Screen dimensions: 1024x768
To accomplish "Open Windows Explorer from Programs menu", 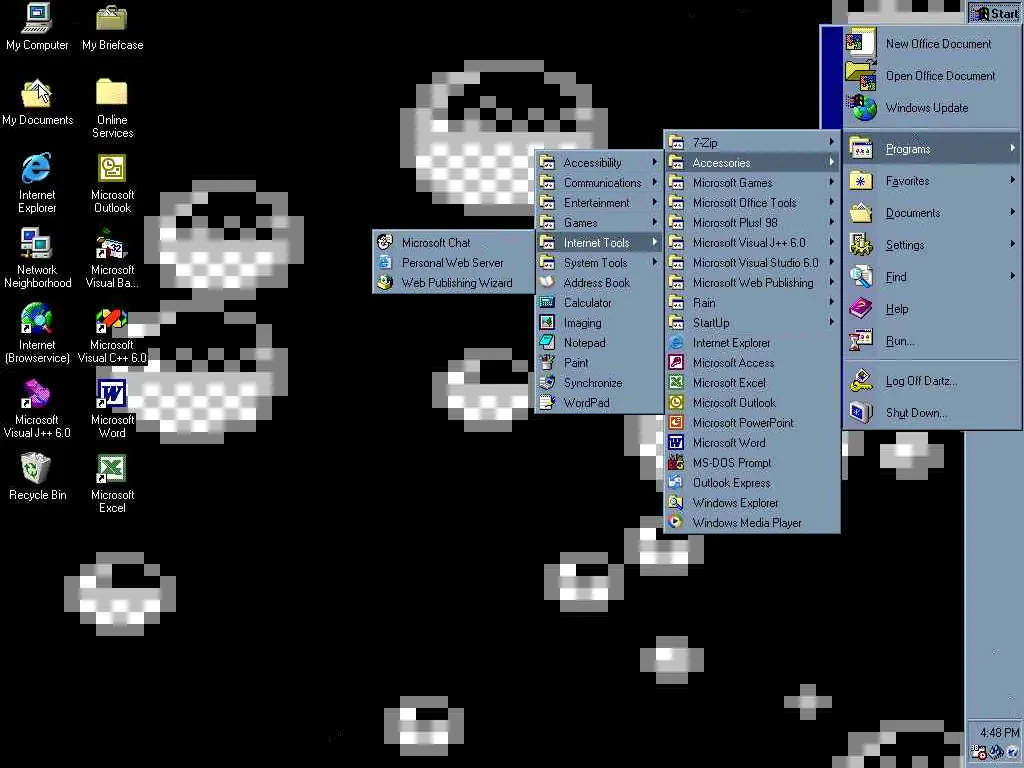I will [752, 503].
